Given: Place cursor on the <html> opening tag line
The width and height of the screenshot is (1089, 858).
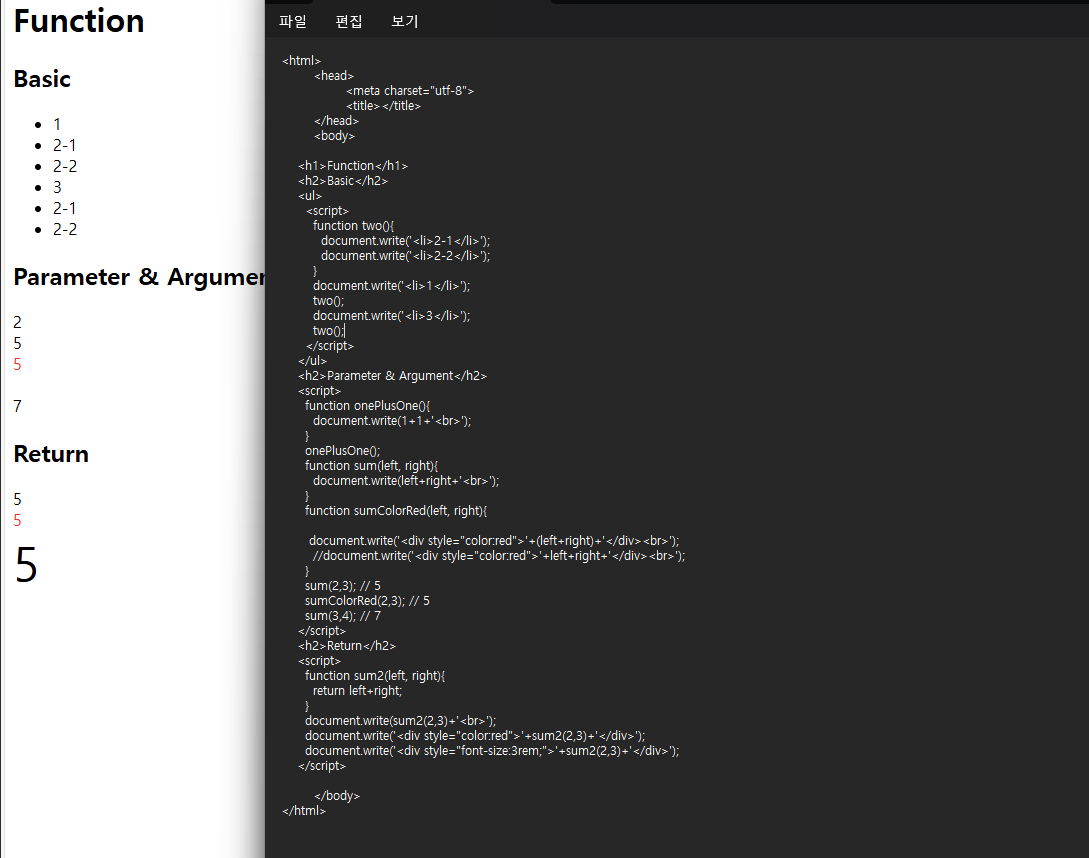Looking at the screenshot, I should (301, 60).
